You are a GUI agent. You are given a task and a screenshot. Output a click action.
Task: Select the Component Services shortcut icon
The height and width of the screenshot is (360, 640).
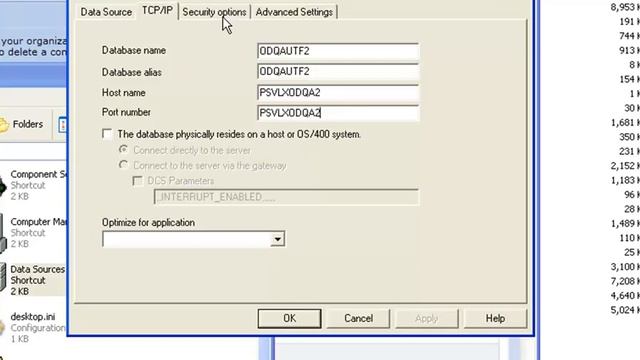2,186
